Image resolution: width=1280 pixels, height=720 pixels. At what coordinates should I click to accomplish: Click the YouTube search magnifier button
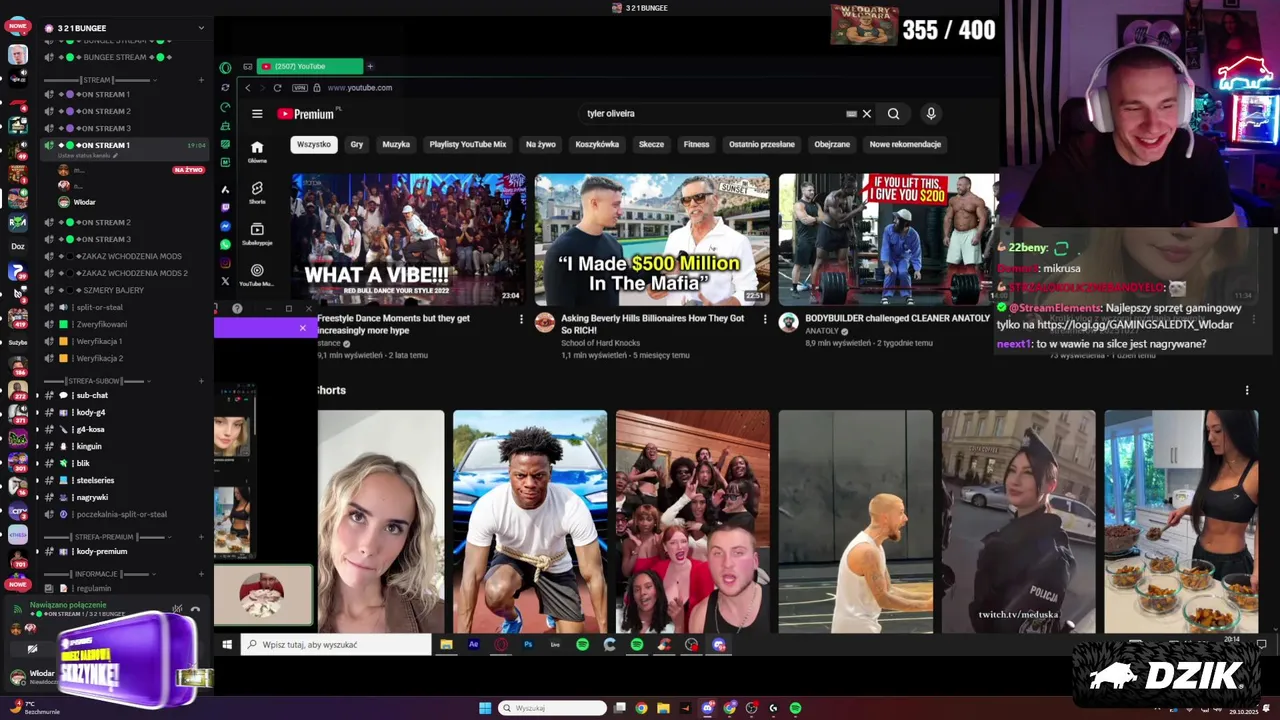point(893,114)
